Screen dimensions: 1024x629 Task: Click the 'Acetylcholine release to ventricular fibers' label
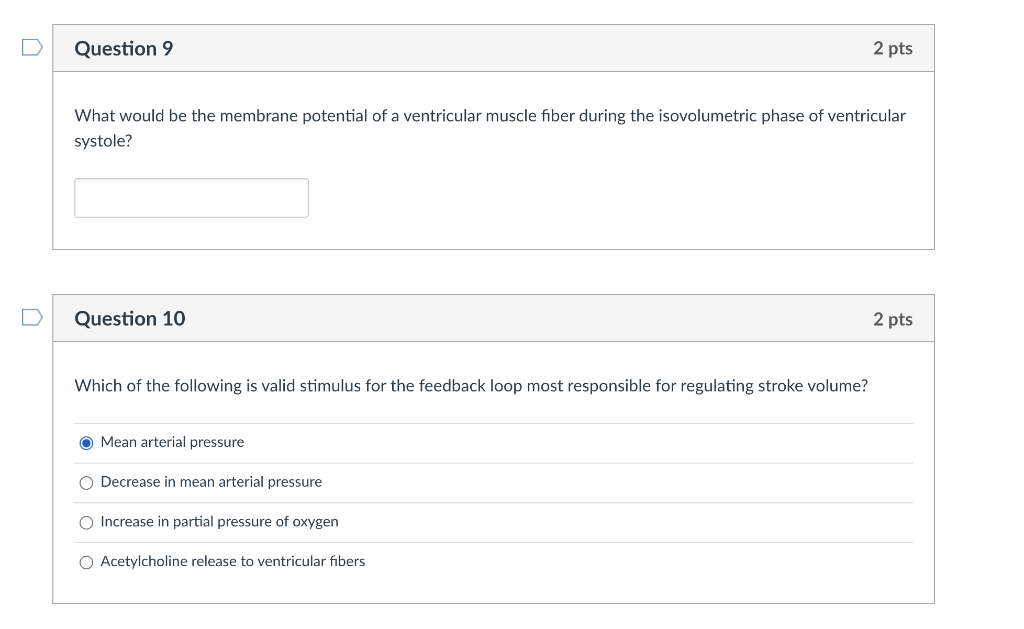pyautogui.click(x=232, y=562)
